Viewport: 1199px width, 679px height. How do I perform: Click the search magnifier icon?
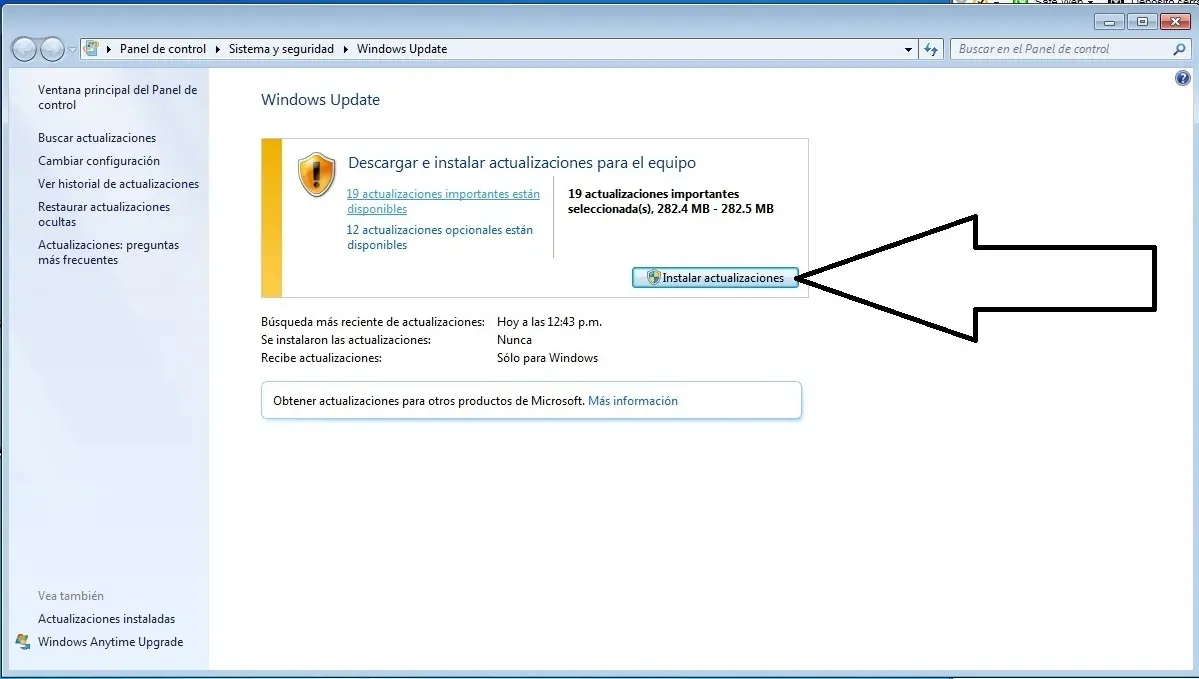point(1179,49)
